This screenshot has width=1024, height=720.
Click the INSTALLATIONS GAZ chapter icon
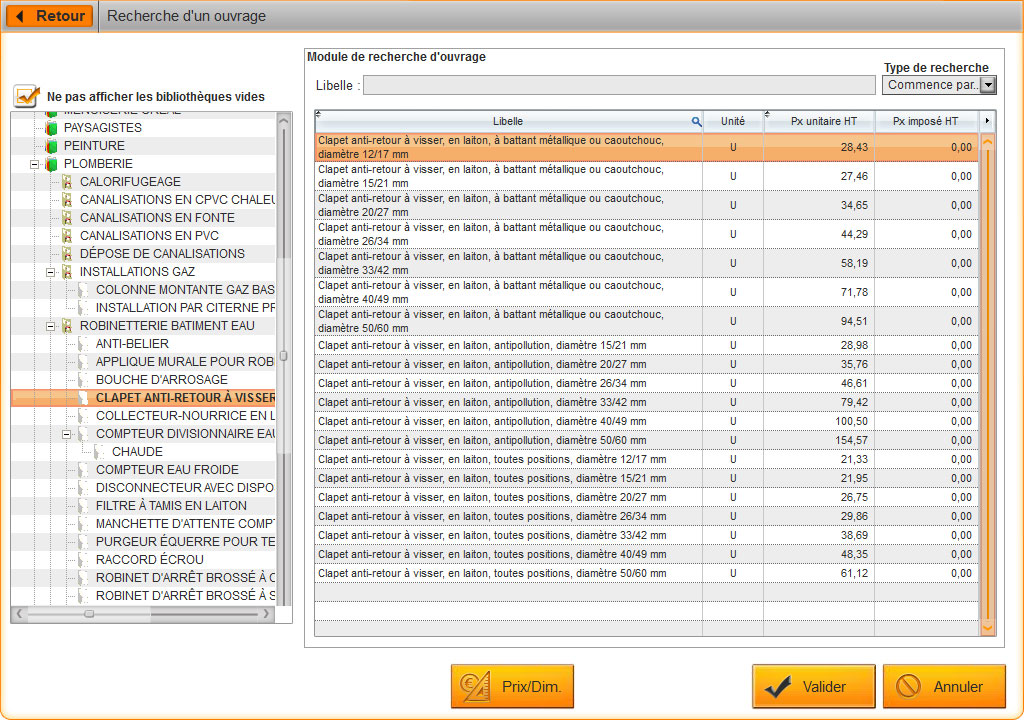[x=67, y=272]
